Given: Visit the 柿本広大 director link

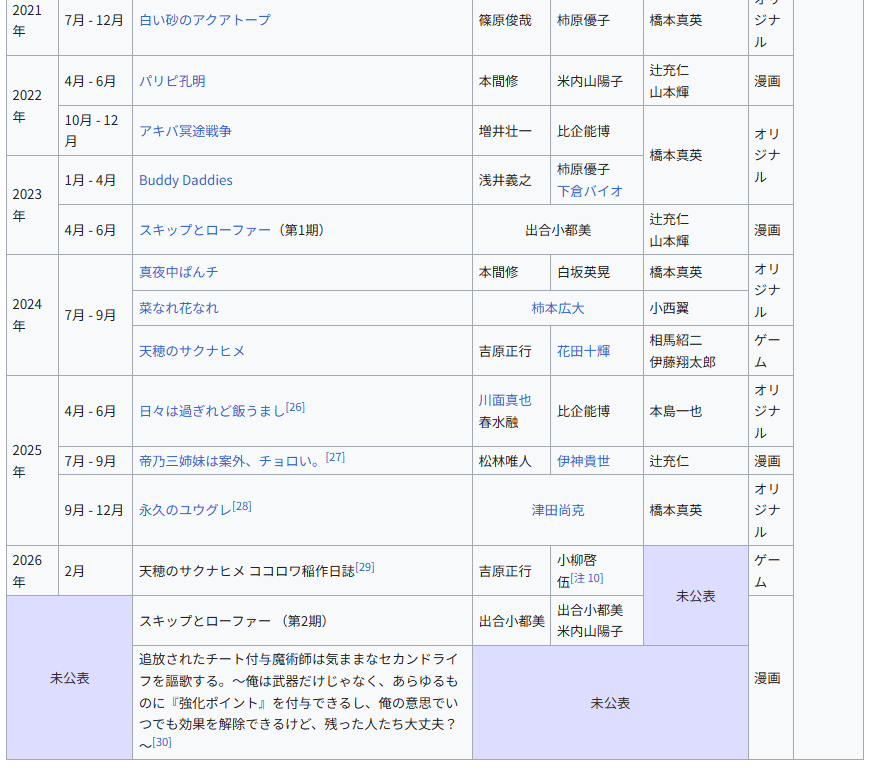Looking at the screenshot, I should [x=557, y=308].
